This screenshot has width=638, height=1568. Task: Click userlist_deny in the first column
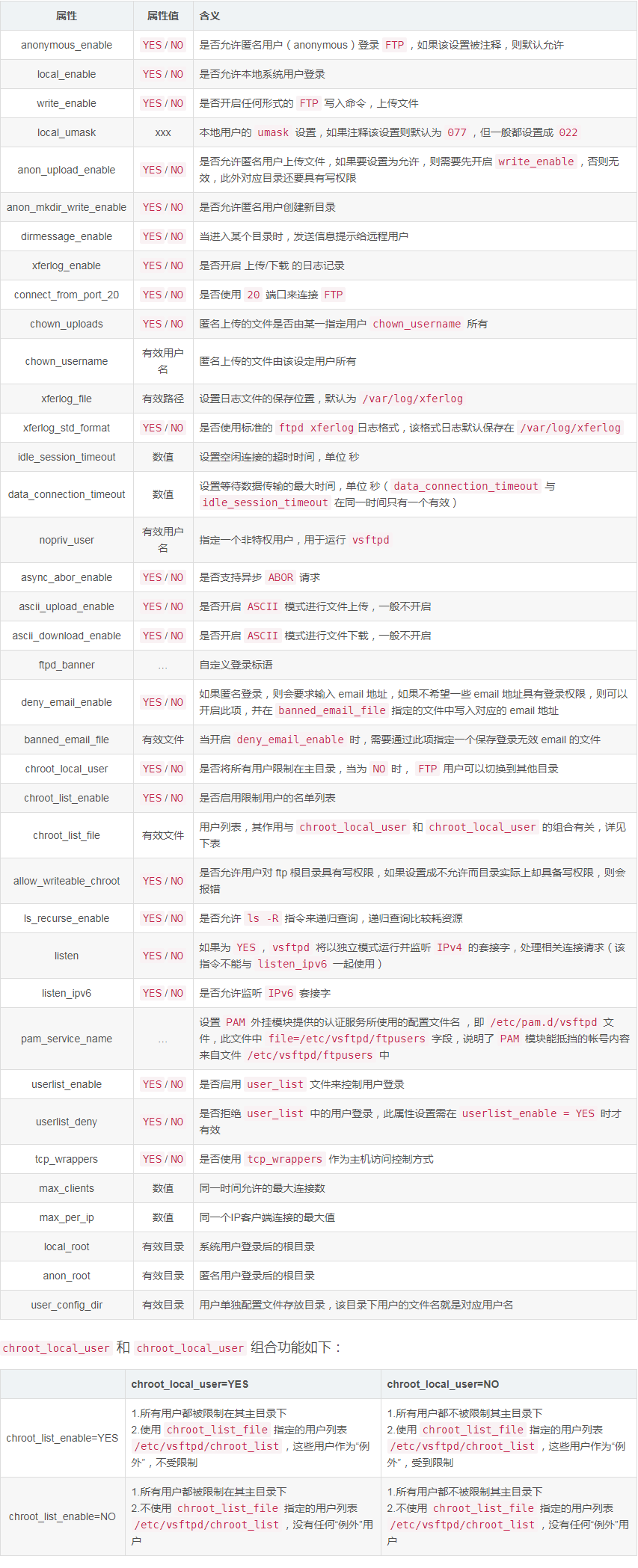(67, 1122)
